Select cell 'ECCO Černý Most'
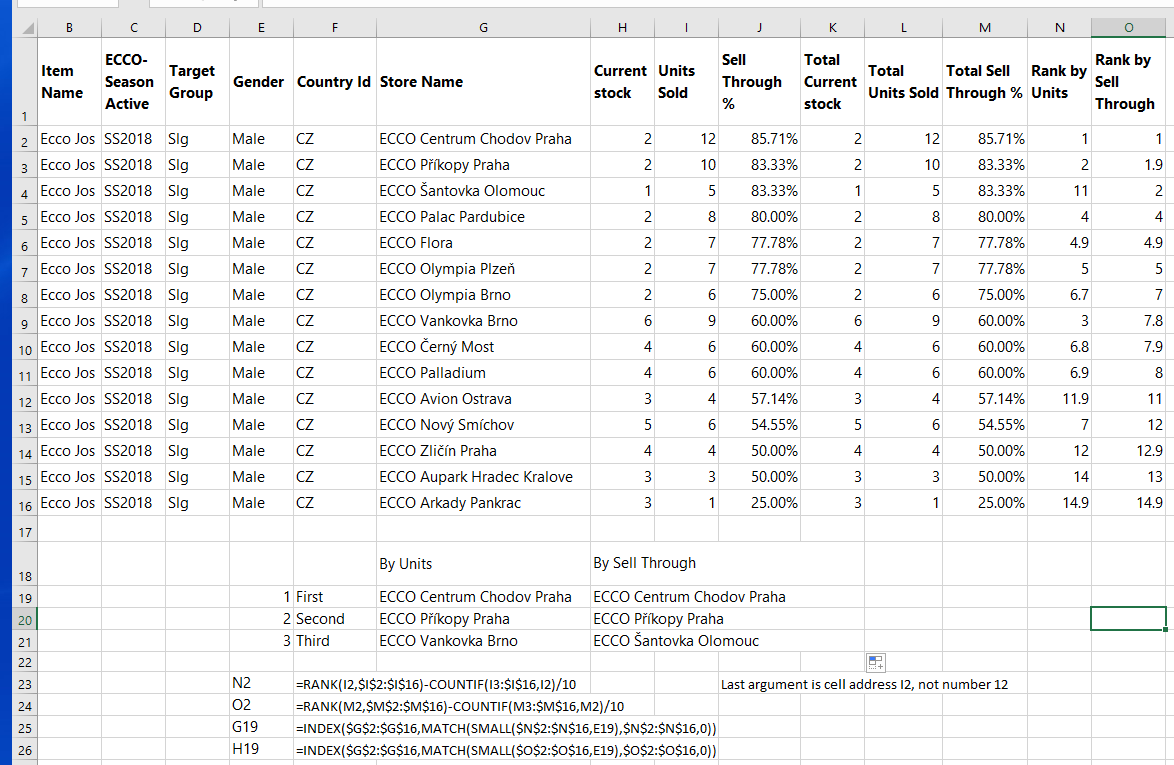Screen dimensions: 1174x765 [483, 347]
